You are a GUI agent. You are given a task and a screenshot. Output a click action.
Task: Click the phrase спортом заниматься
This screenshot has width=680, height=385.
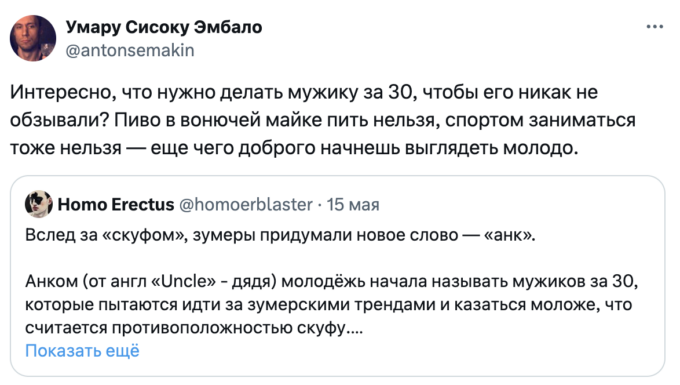click(x=540, y=120)
